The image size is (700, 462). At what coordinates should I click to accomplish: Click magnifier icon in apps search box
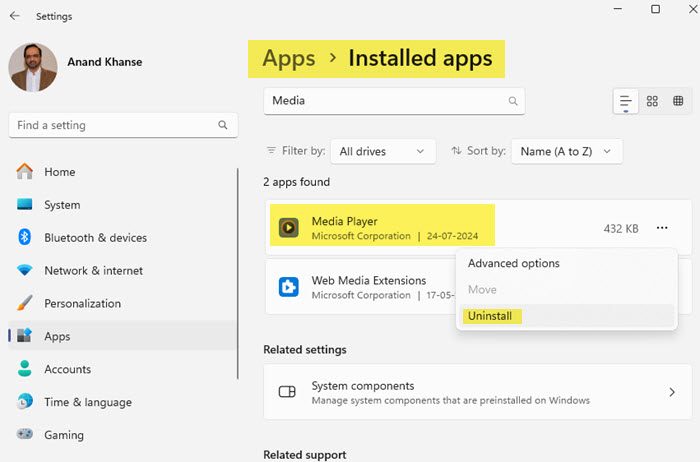pos(513,101)
